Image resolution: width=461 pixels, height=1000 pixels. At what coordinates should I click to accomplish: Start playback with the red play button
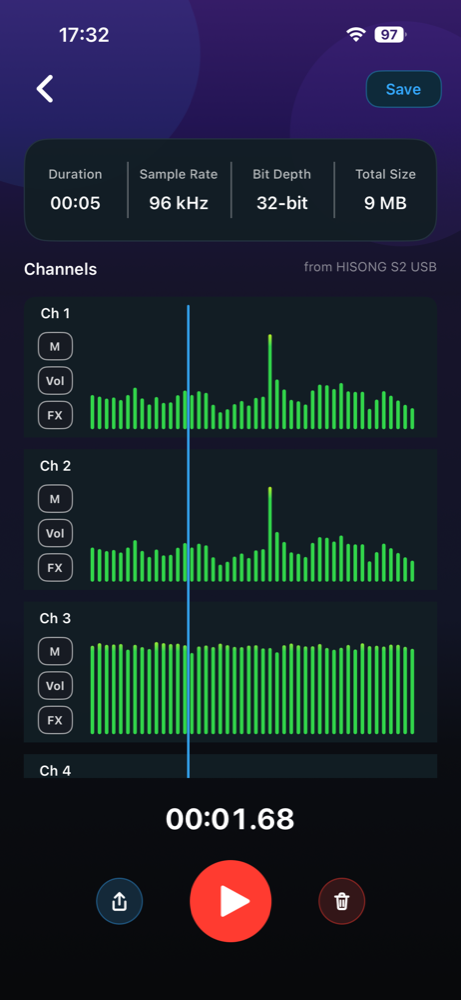click(231, 901)
